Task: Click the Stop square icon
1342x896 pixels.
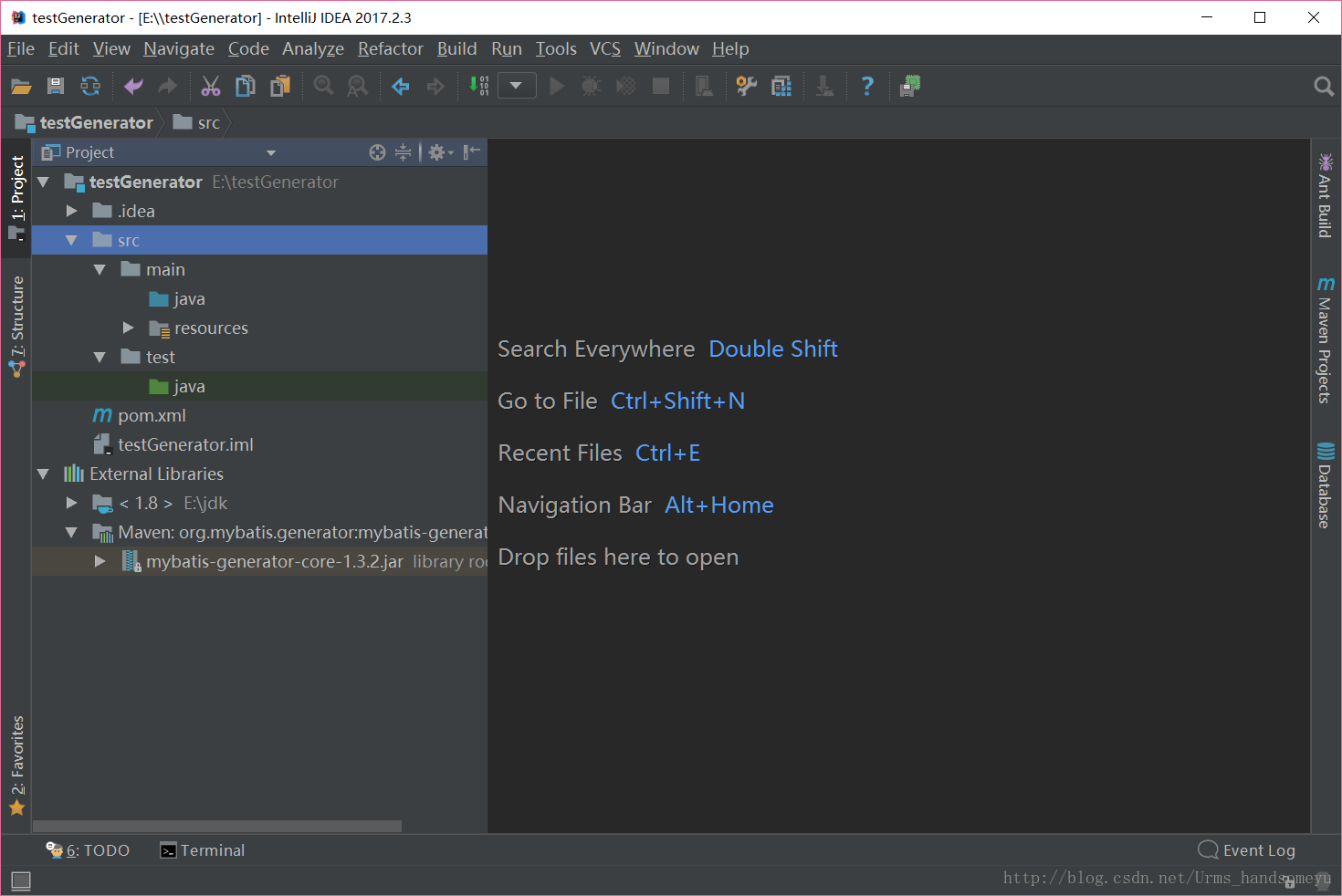Action: [x=661, y=86]
